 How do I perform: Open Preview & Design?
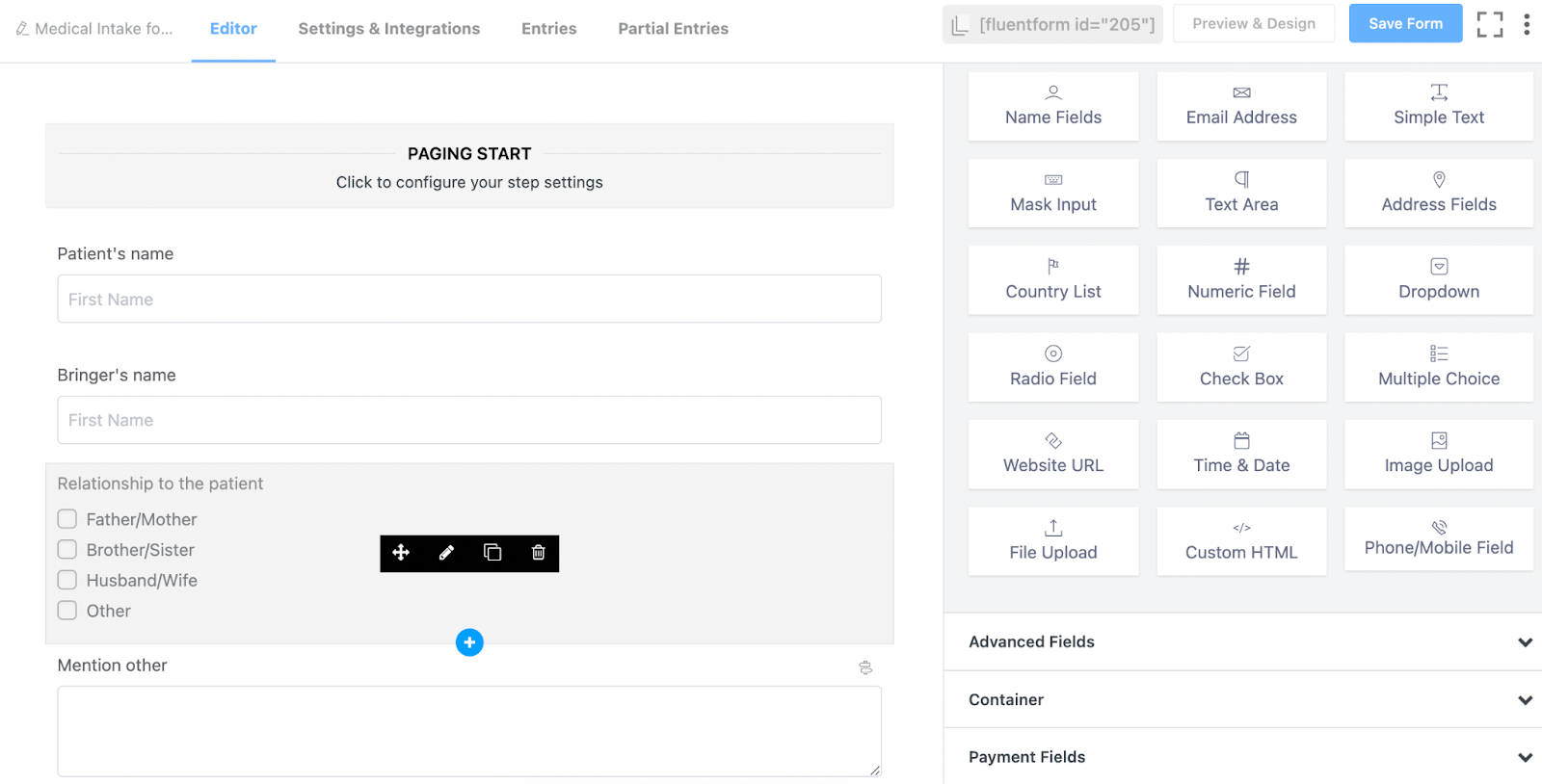tap(1253, 24)
